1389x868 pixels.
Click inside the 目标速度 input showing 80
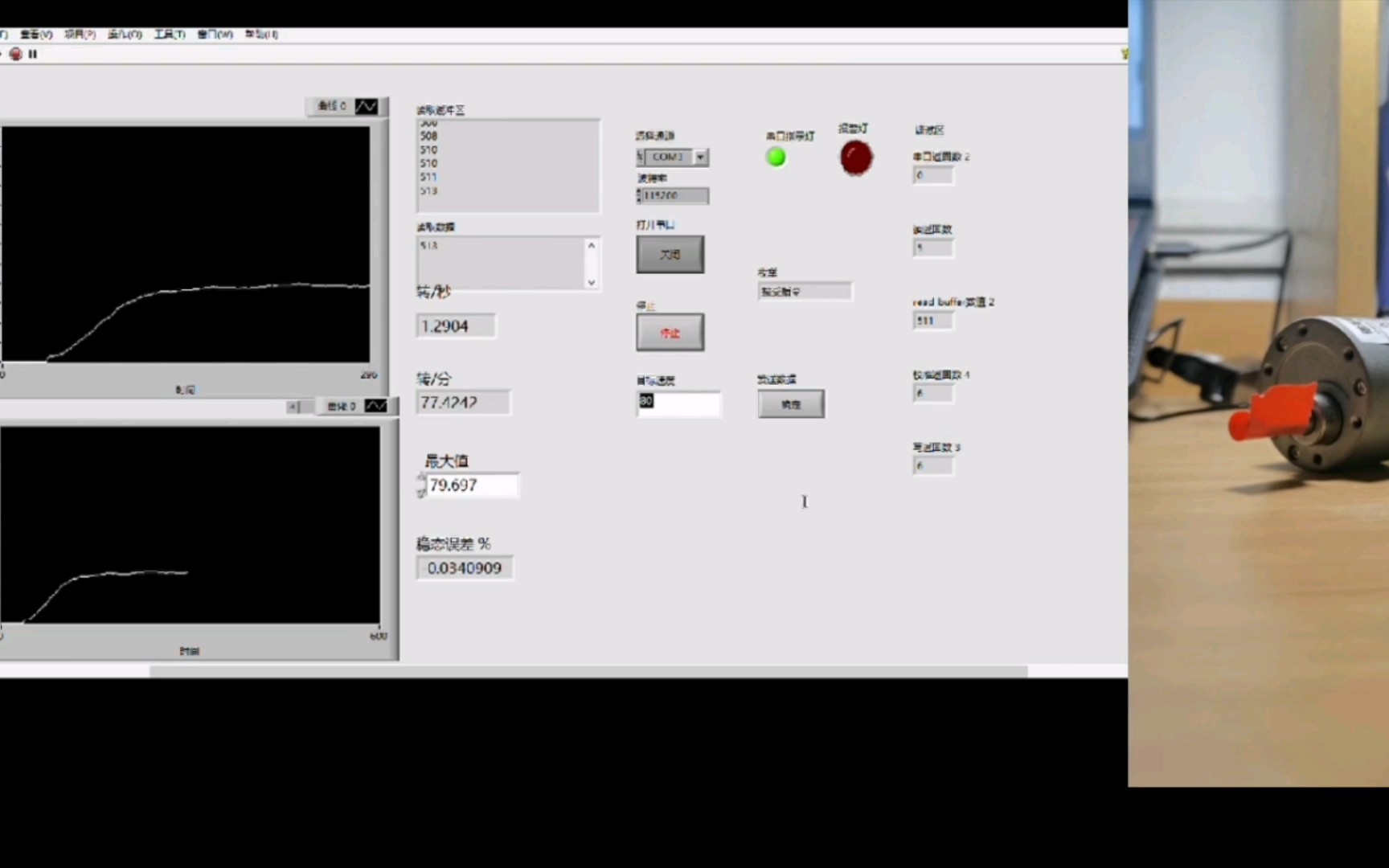(678, 403)
